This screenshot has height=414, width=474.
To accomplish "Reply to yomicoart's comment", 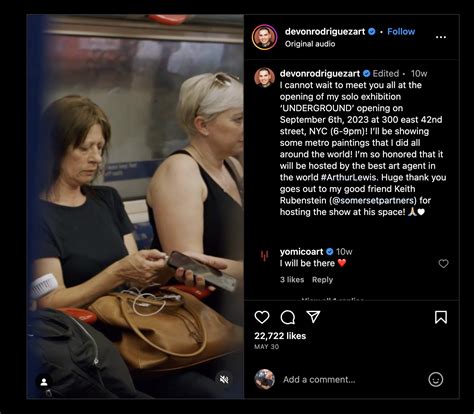I will (322, 280).
